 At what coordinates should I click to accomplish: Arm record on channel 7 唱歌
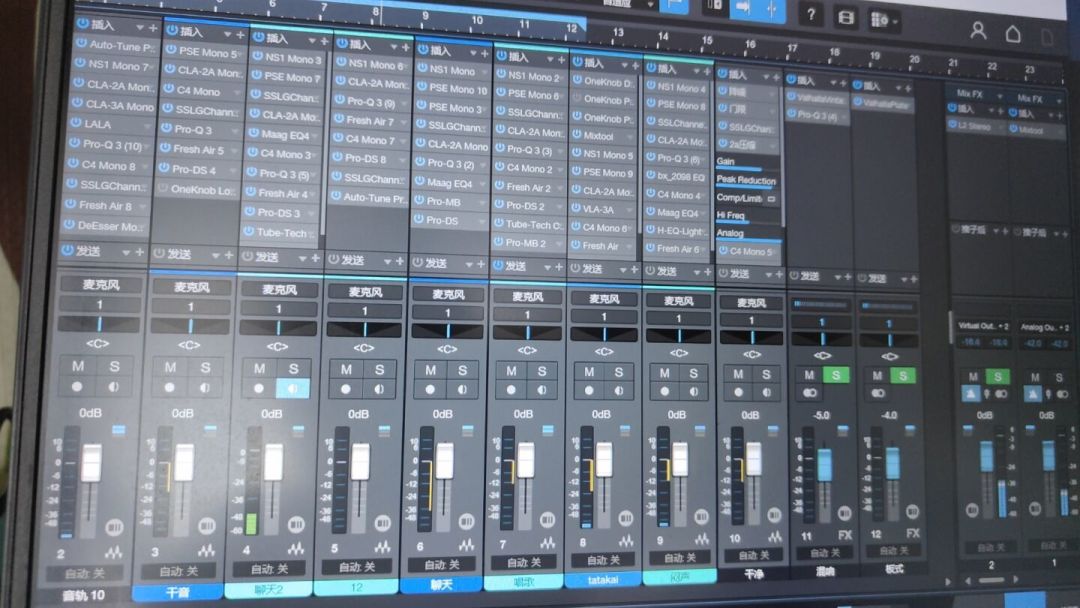pos(511,389)
